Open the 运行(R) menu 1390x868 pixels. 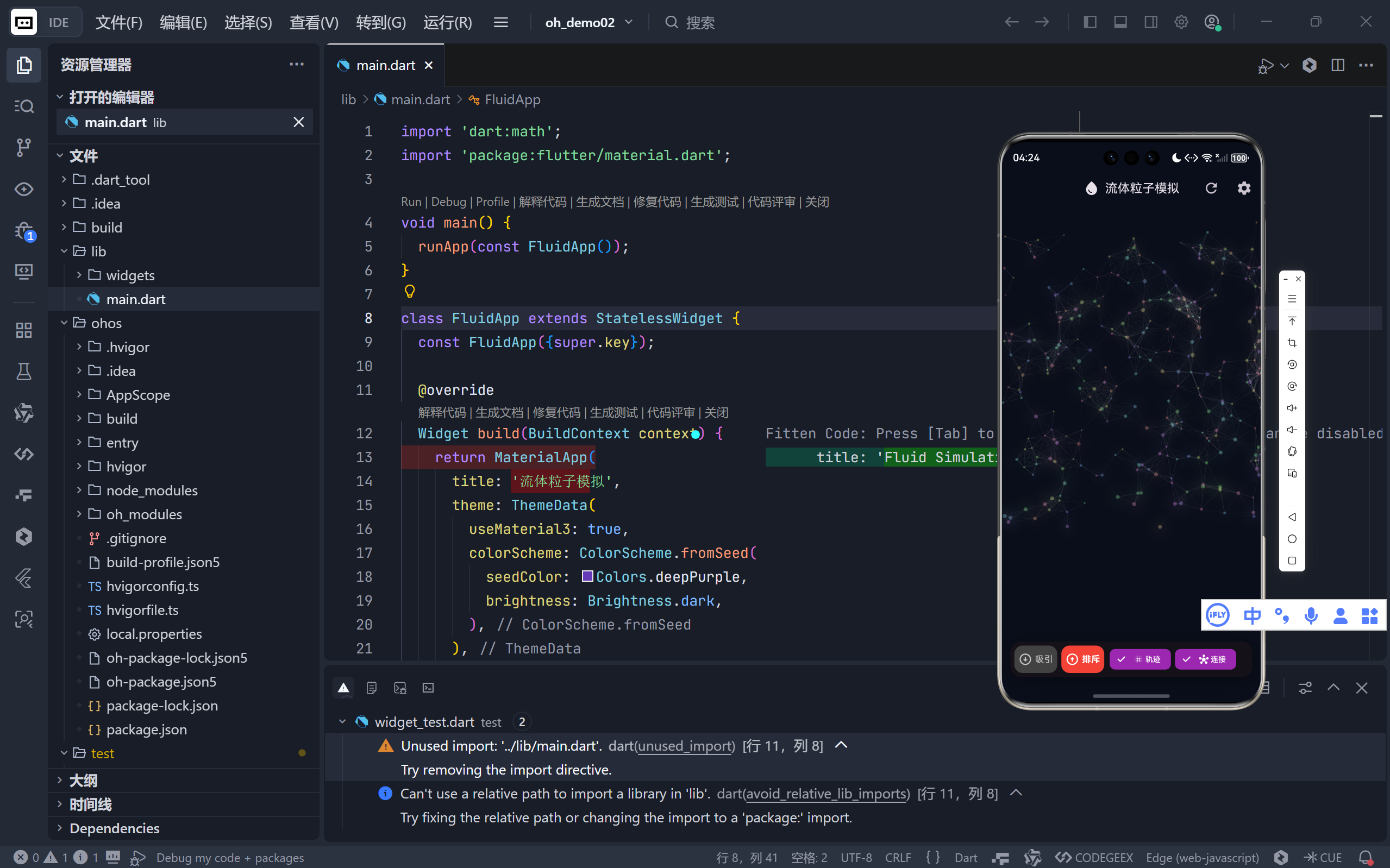tap(447, 22)
